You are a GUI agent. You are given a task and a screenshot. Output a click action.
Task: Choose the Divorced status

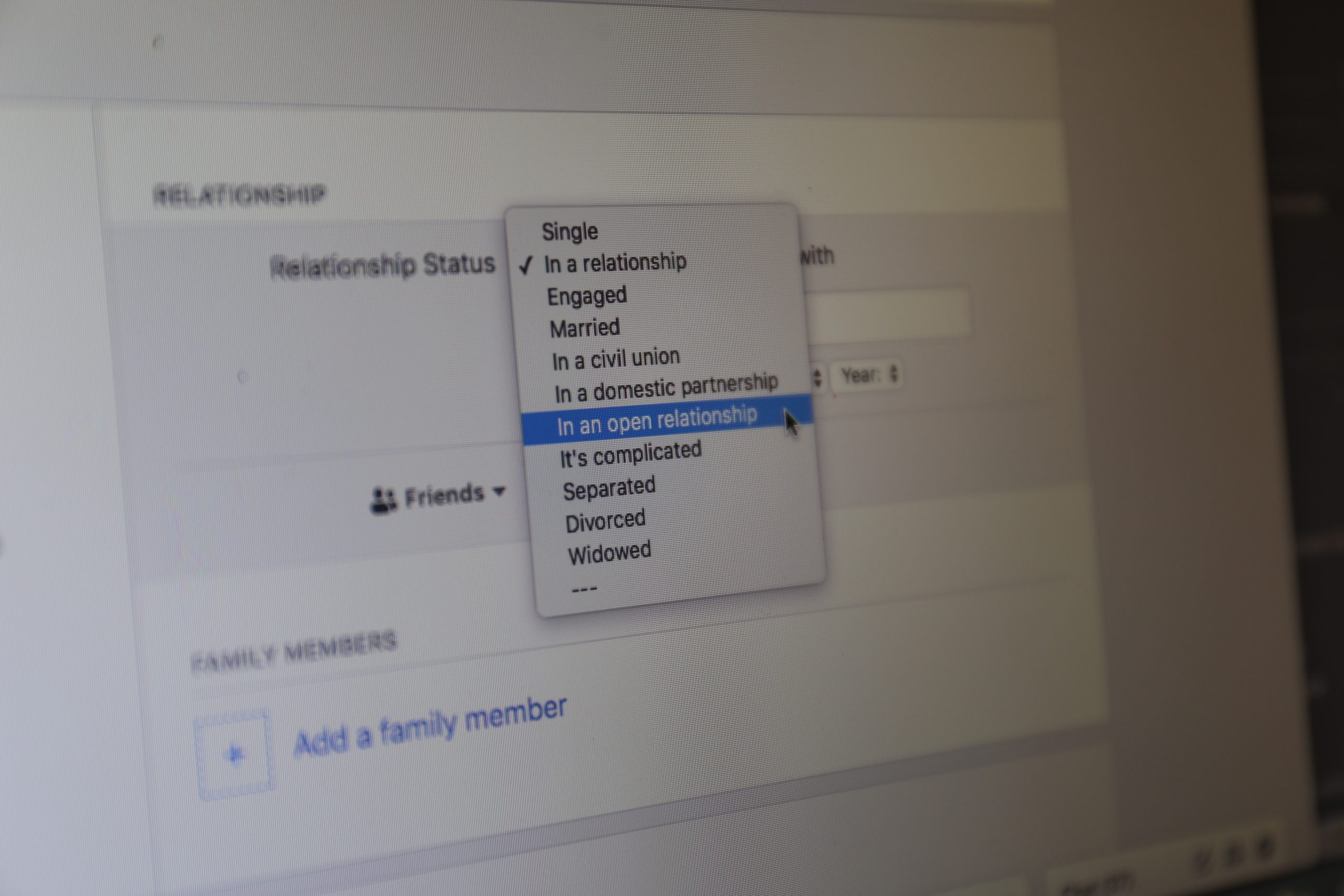click(x=605, y=521)
